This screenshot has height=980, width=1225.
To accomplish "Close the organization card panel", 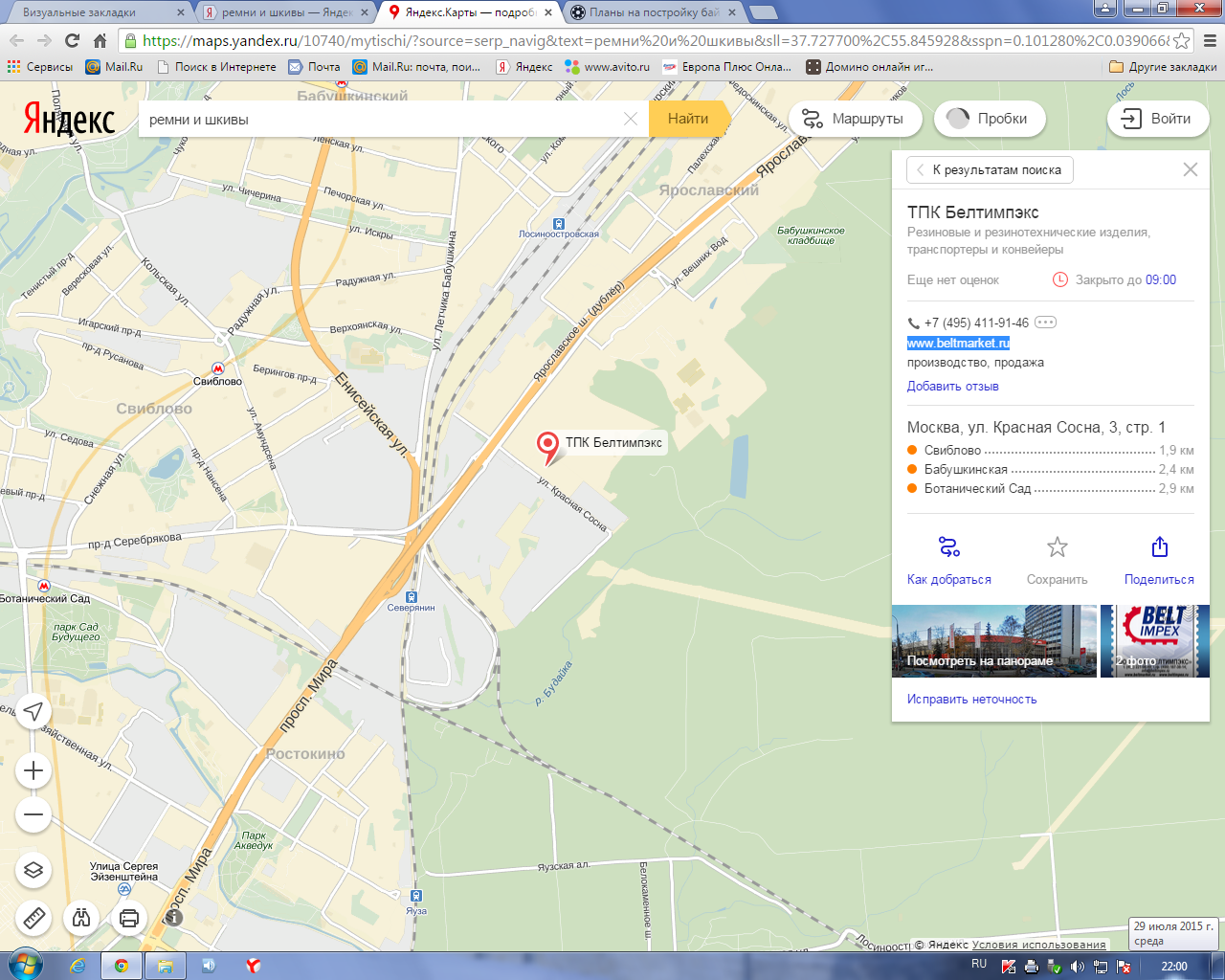I will pos(1190,169).
